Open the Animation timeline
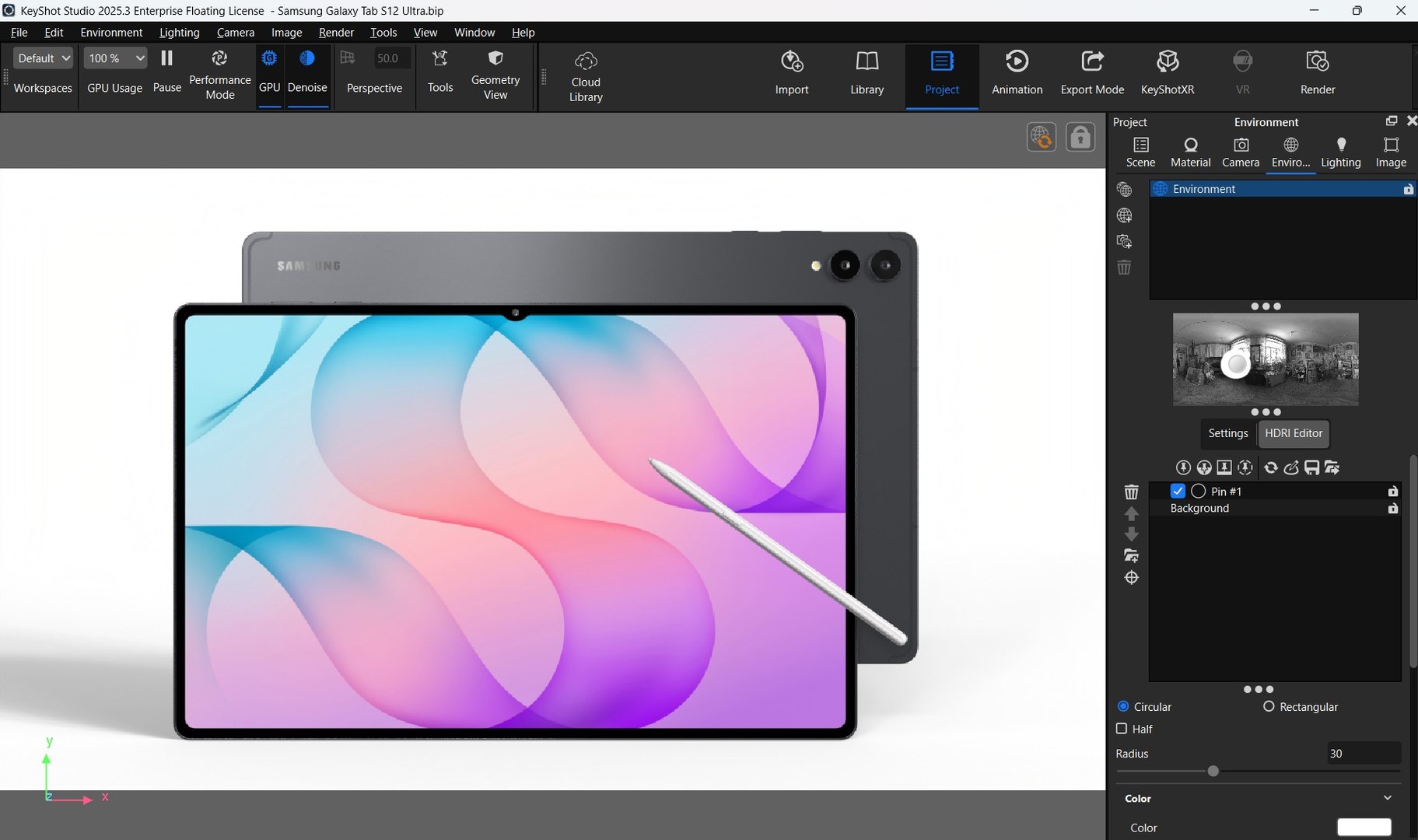 coord(1017,72)
